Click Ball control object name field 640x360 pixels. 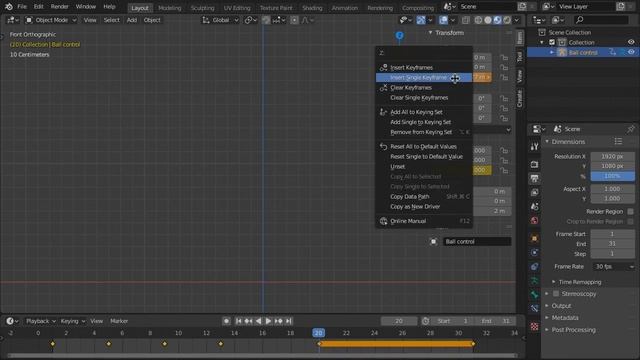click(x=477, y=242)
